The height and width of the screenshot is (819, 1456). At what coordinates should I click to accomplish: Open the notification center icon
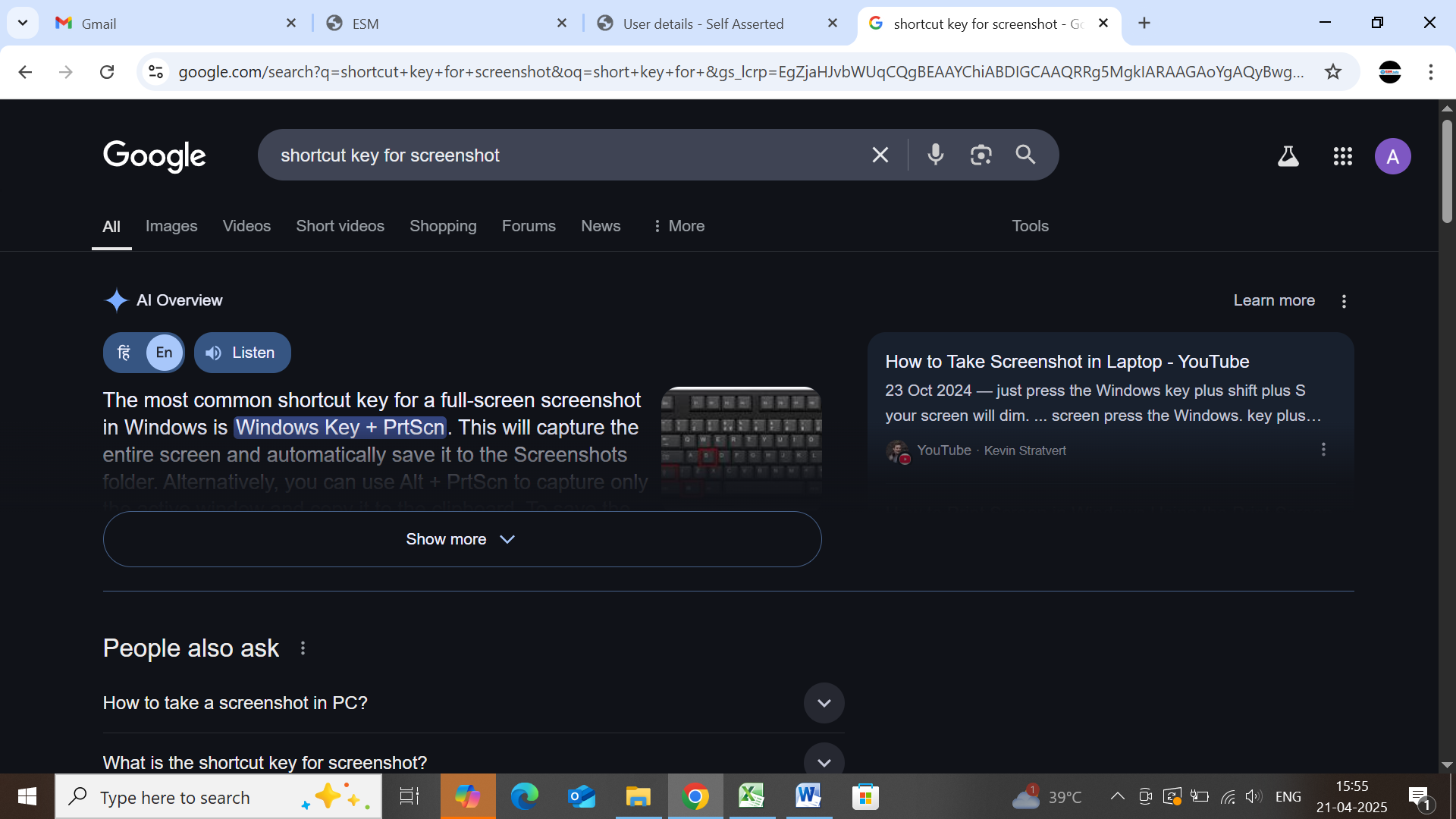tap(1420, 797)
